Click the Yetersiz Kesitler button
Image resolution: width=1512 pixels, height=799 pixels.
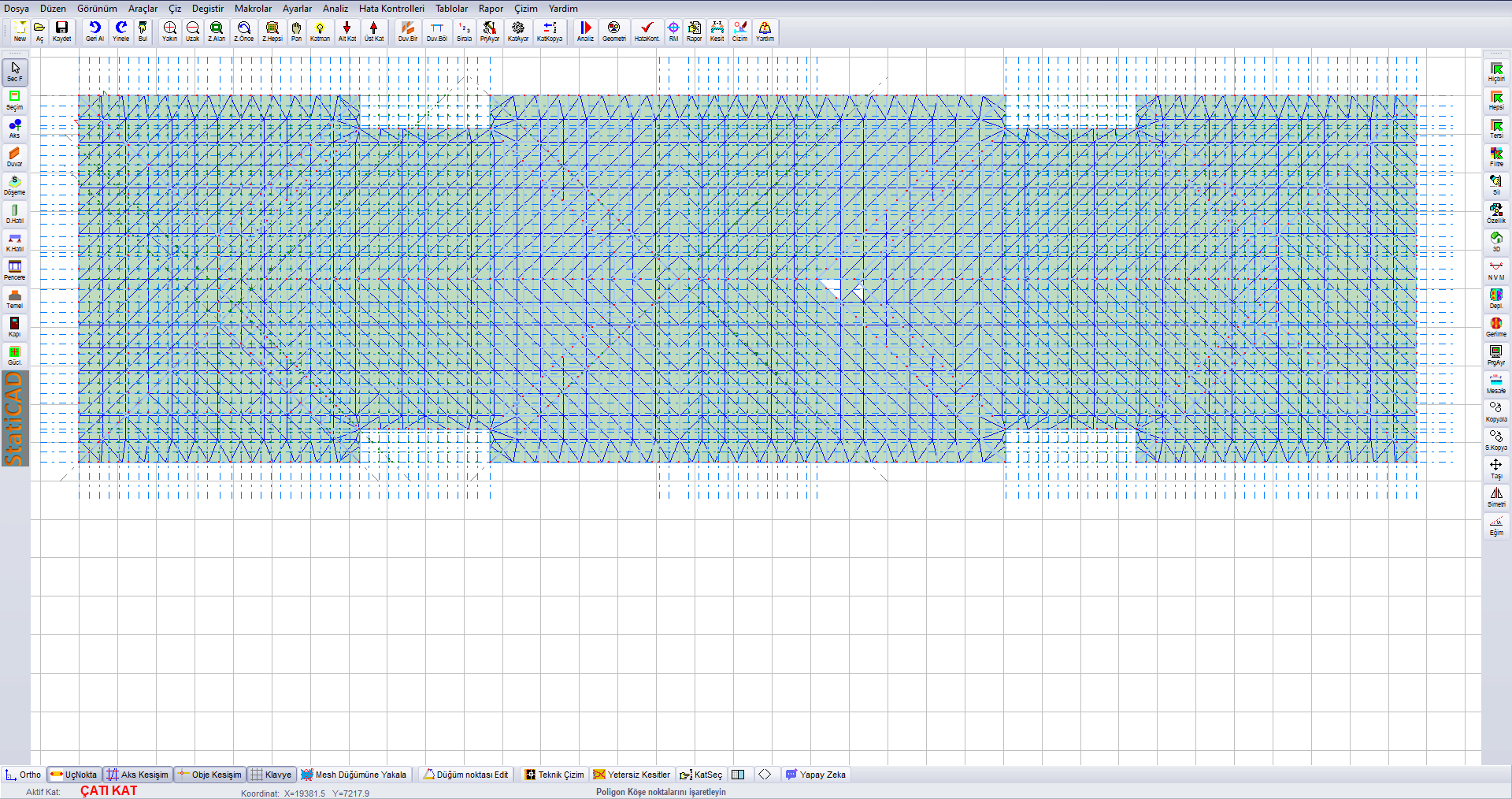point(632,775)
